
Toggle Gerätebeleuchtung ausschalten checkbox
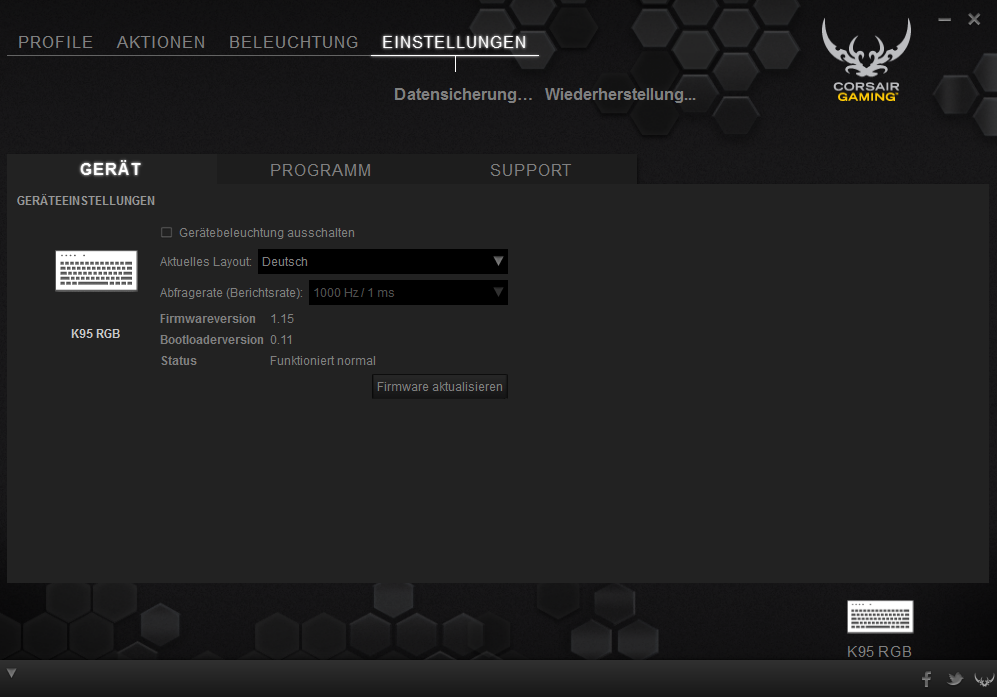(167, 233)
